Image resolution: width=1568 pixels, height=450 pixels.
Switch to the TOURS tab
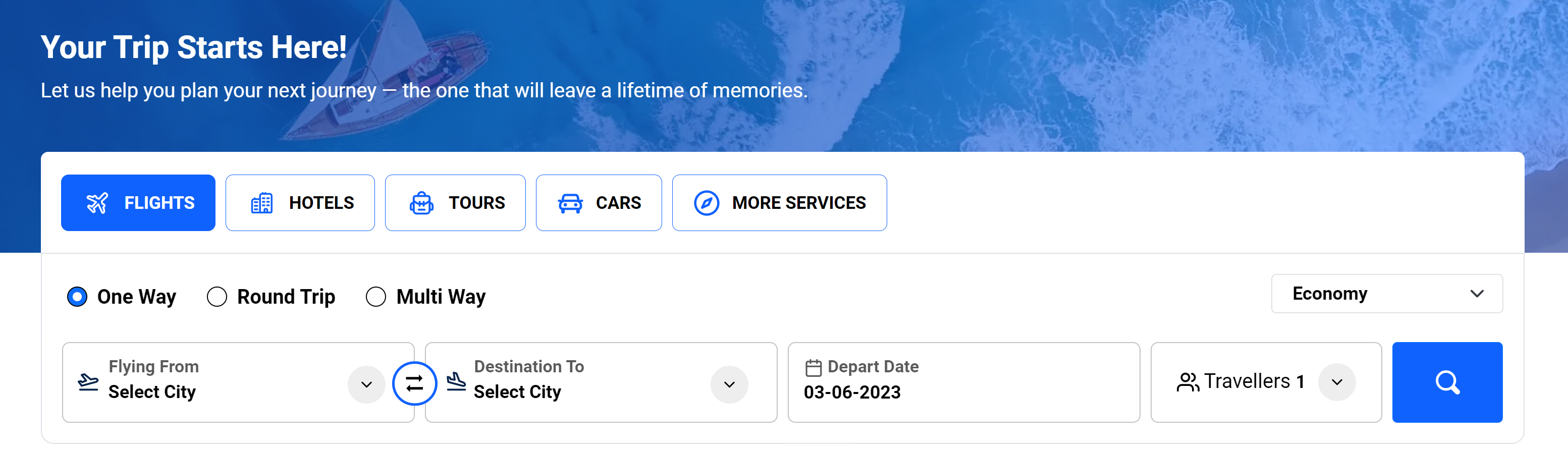pos(455,203)
